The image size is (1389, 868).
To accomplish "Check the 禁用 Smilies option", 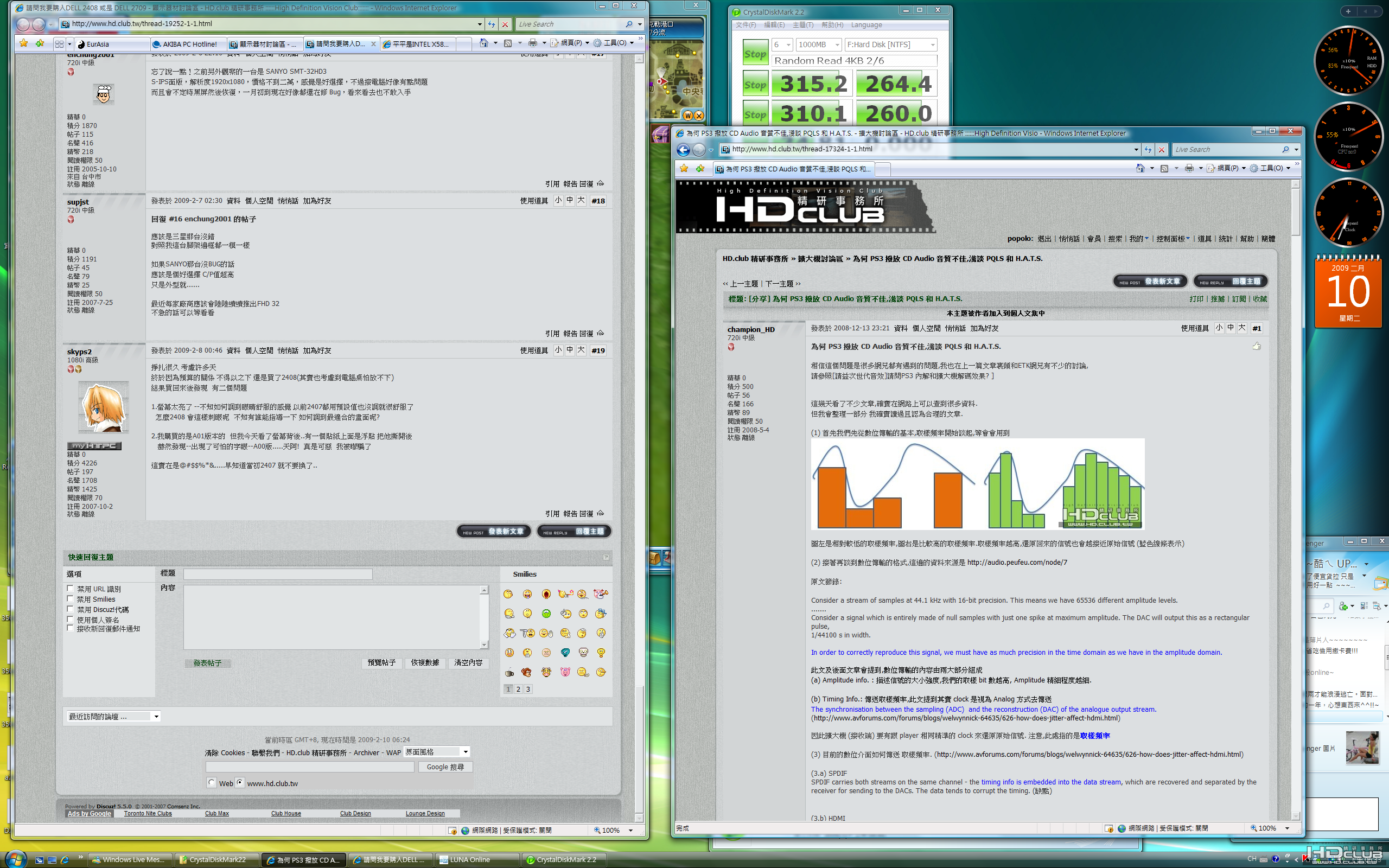I will pyautogui.click(x=70, y=599).
